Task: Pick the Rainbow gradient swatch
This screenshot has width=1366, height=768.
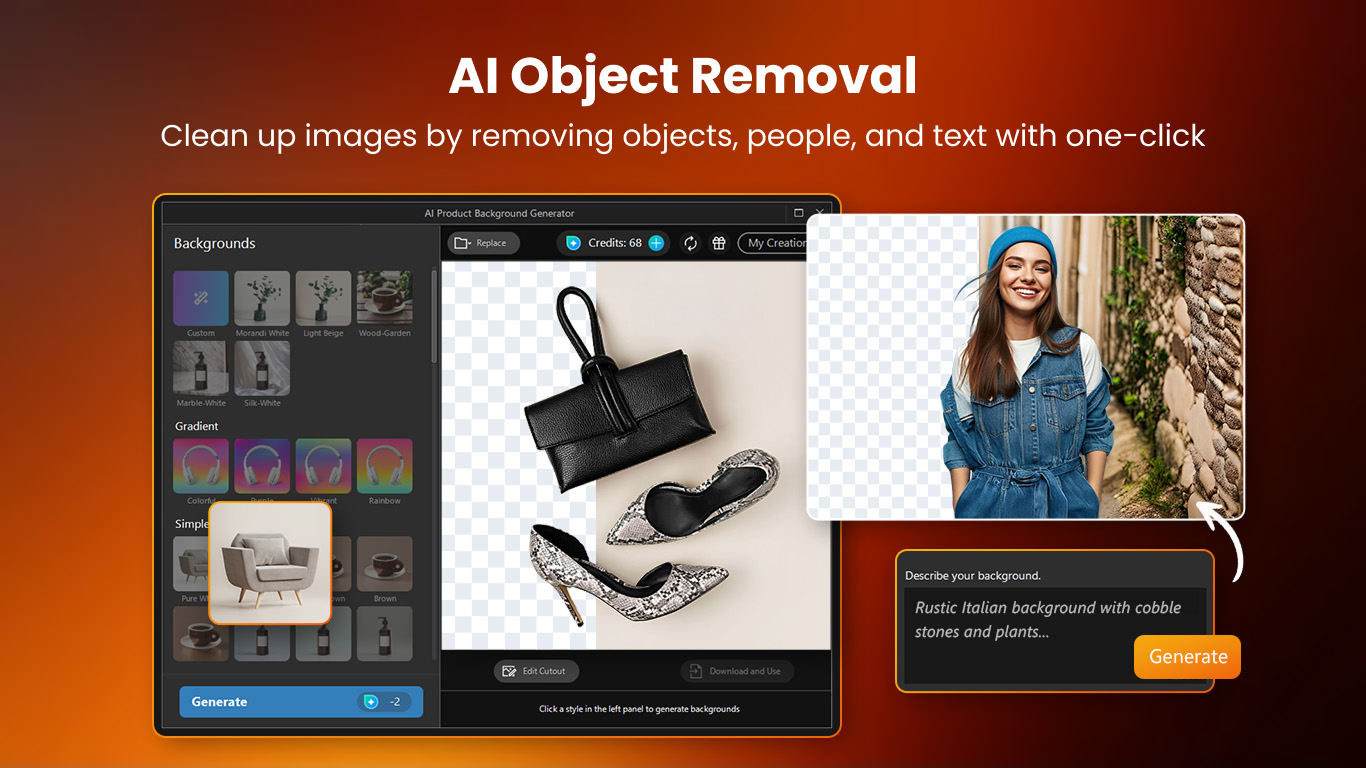Action: (x=385, y=466)
